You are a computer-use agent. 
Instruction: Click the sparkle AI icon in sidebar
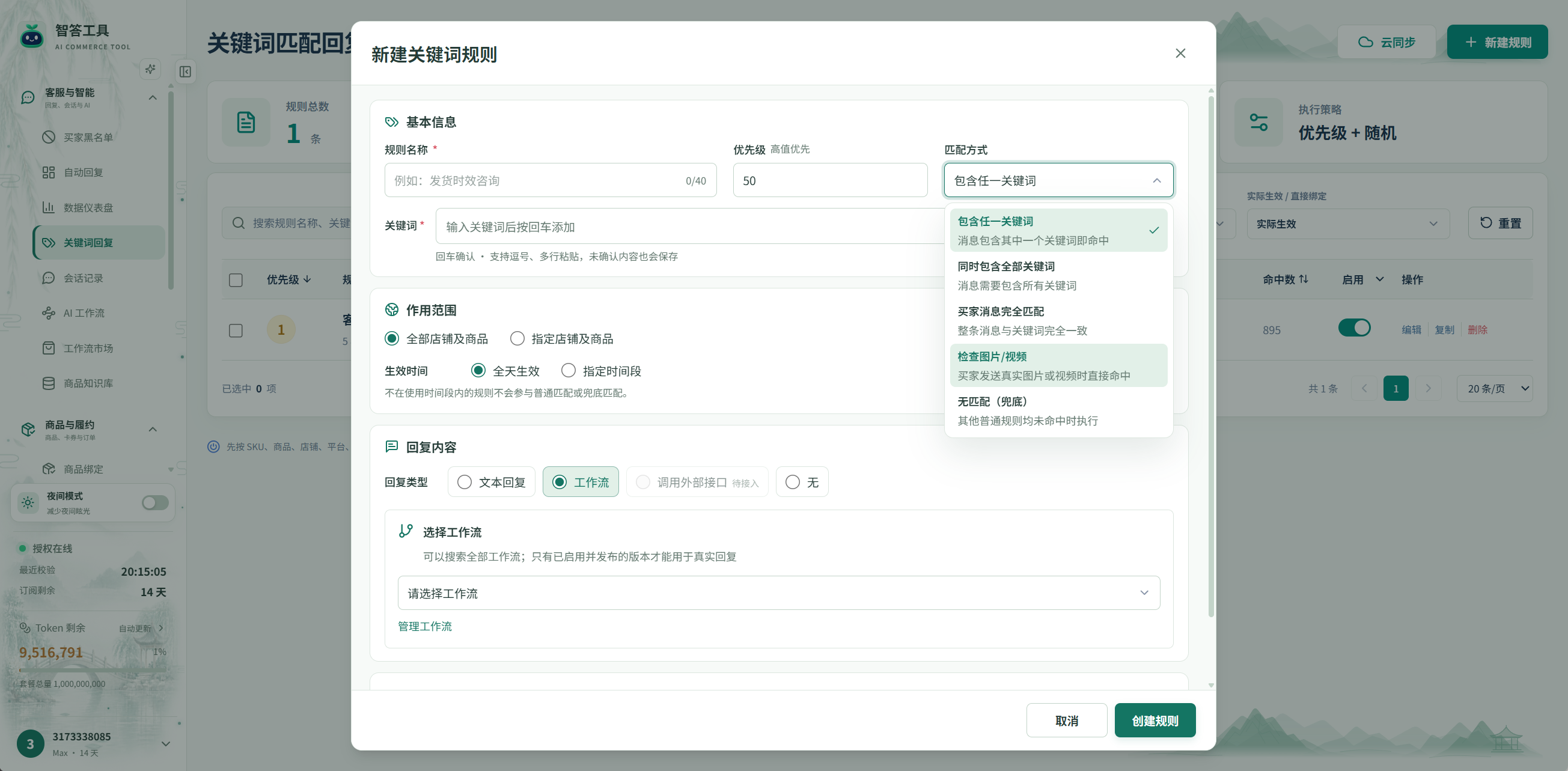(150, 69)
